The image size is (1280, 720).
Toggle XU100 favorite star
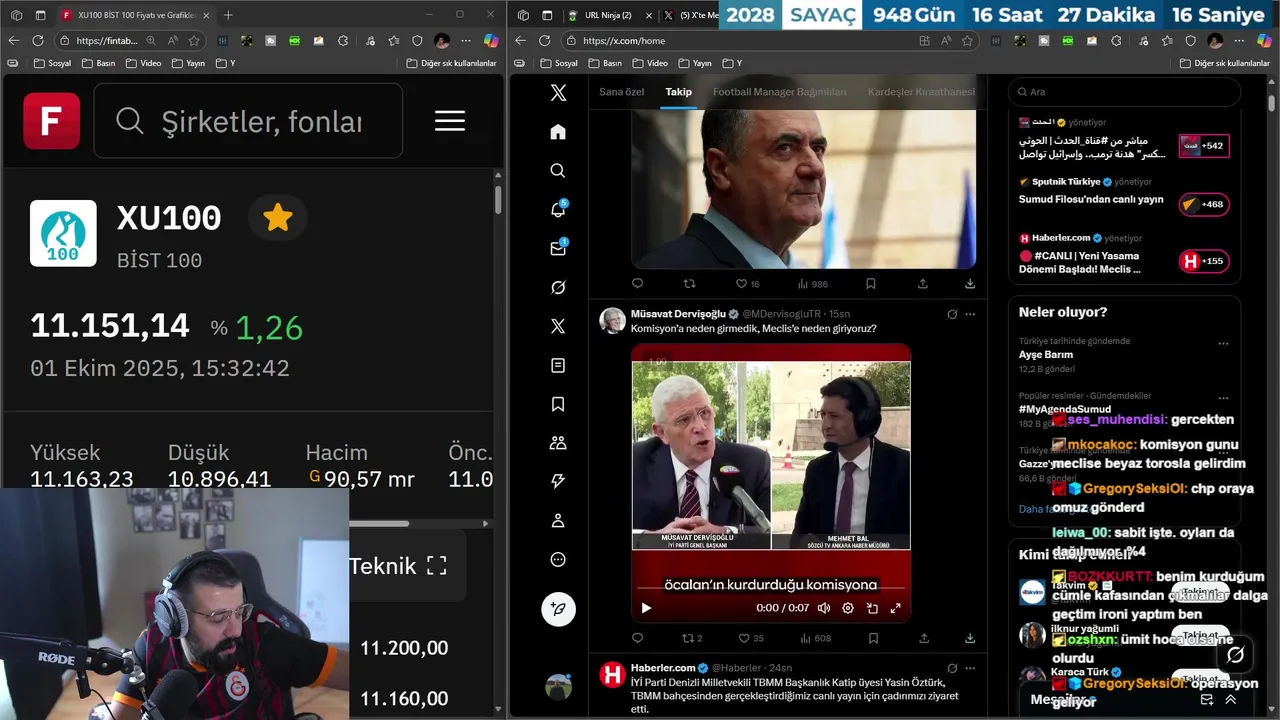click(x=277, y=218)
